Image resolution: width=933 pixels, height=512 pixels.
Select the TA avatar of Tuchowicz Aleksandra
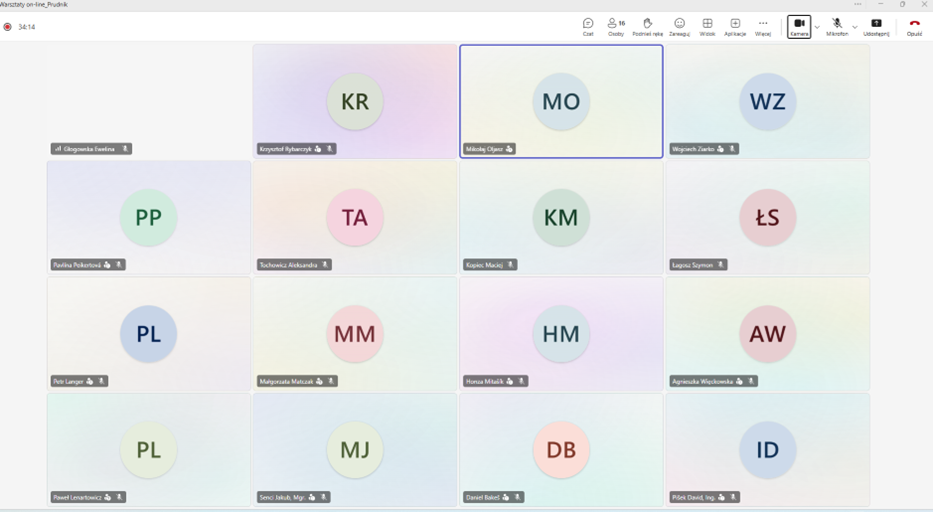click(355, 217)
